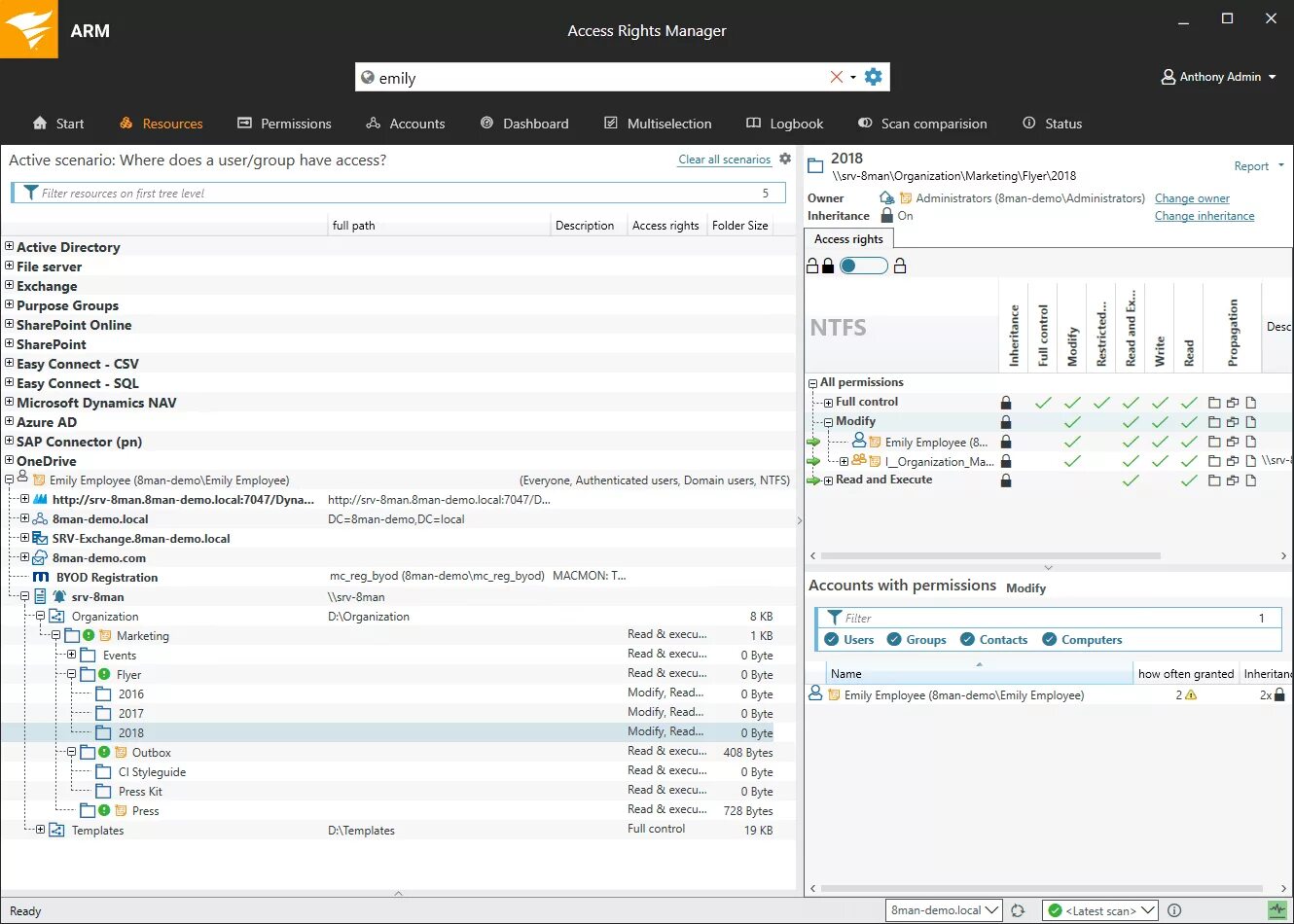Click the user icon in accounts list row
The image size is (1294, 924).
pos(815,693)
